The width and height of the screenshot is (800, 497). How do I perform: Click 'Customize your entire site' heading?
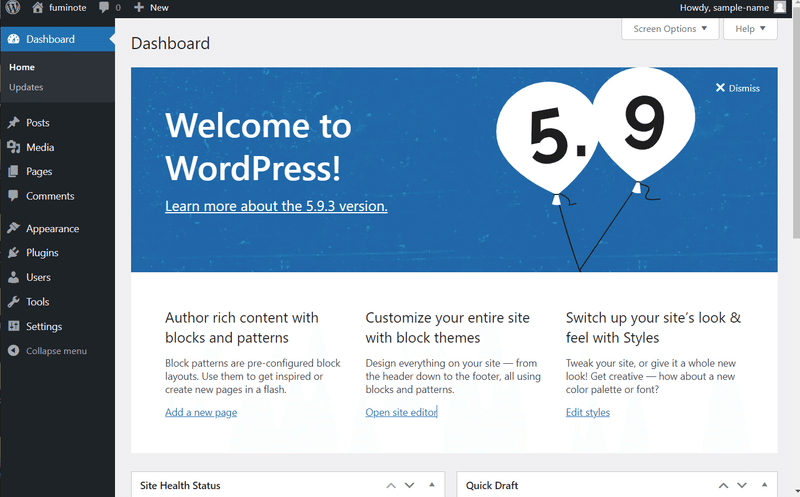coord(447,328)
